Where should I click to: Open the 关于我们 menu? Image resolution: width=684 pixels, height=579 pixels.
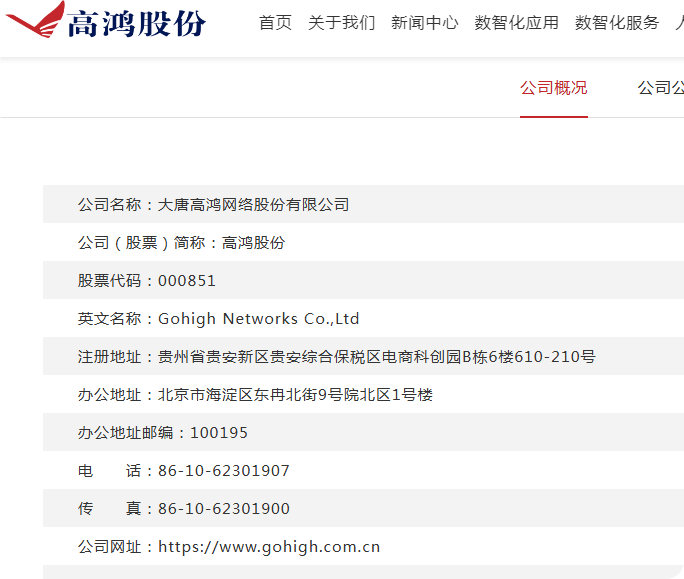pos(342,23)
